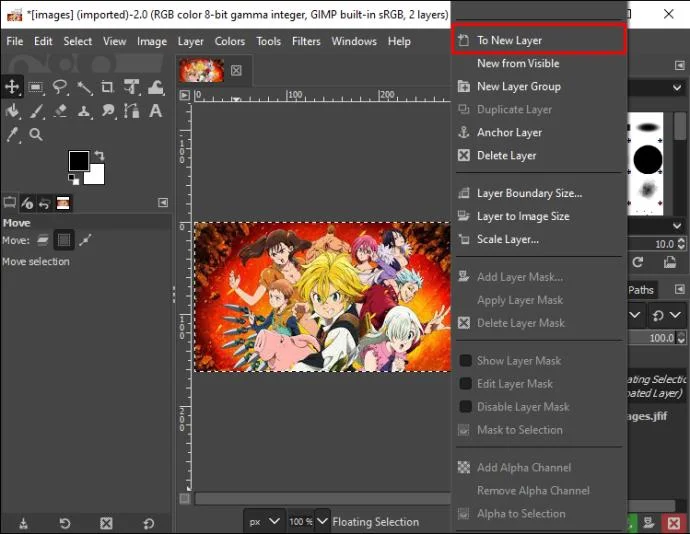Viewport: 690px width, 534px height.
Task: Switch to the Paths tab
Action: coord(641,290)
